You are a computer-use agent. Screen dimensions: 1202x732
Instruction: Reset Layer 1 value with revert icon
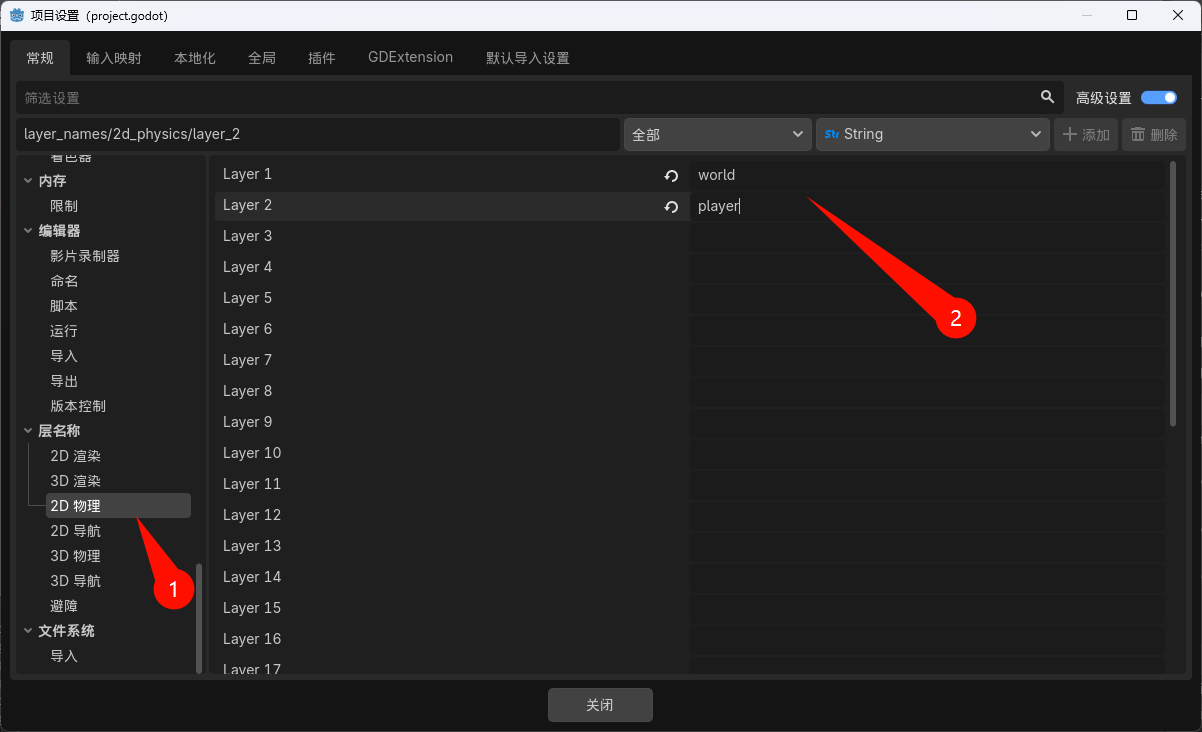(x=672, y=176)
